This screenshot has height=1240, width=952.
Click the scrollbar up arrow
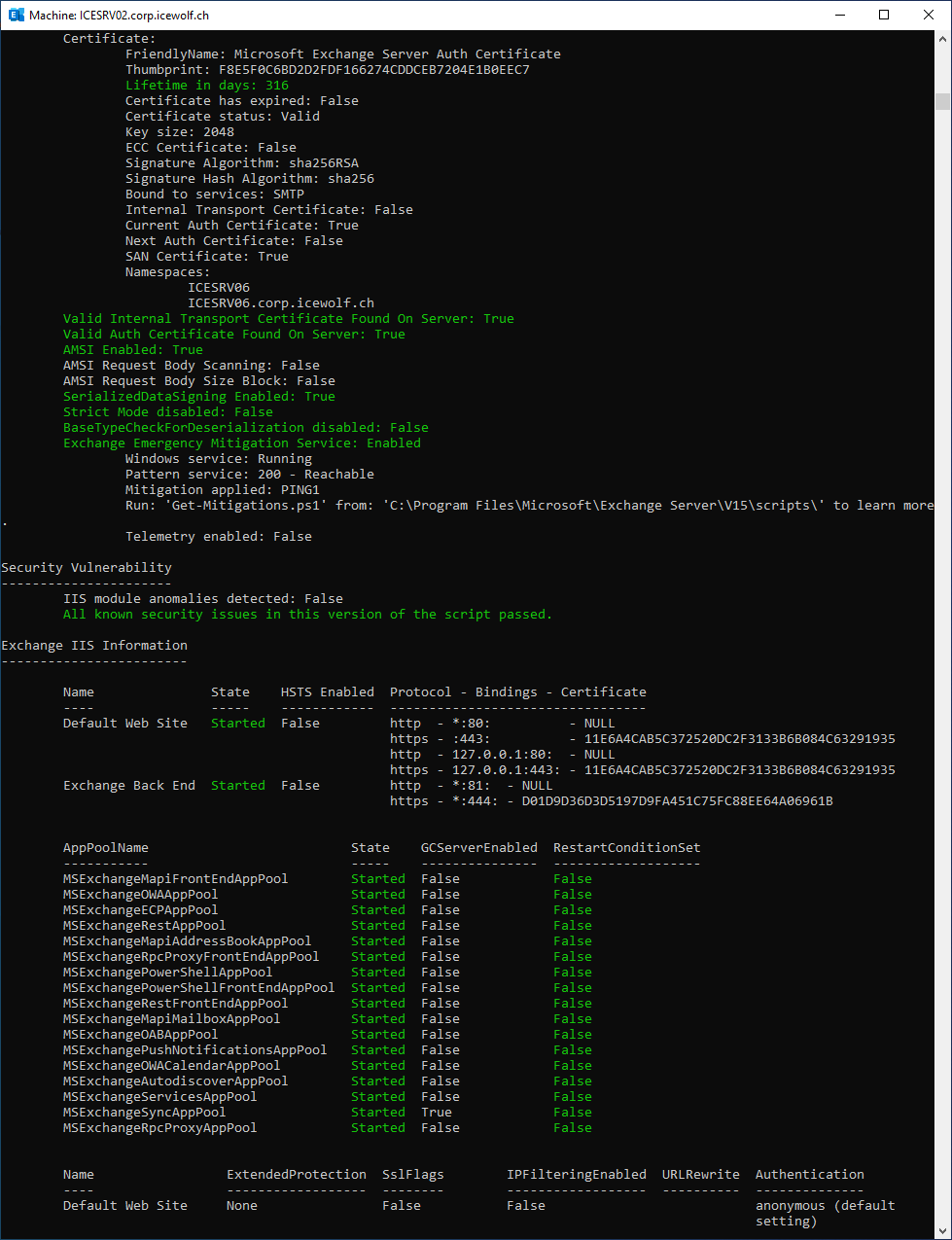[x=942, y=39]
